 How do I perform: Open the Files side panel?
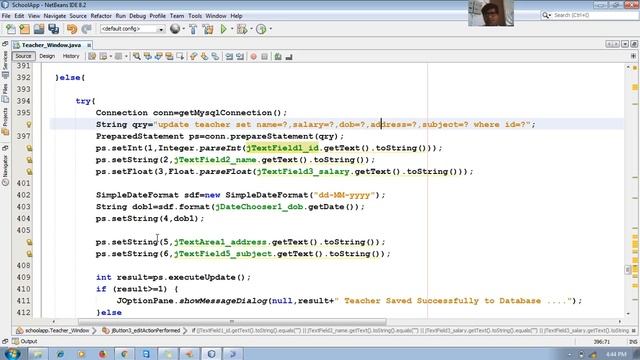[x=5, y=93]
